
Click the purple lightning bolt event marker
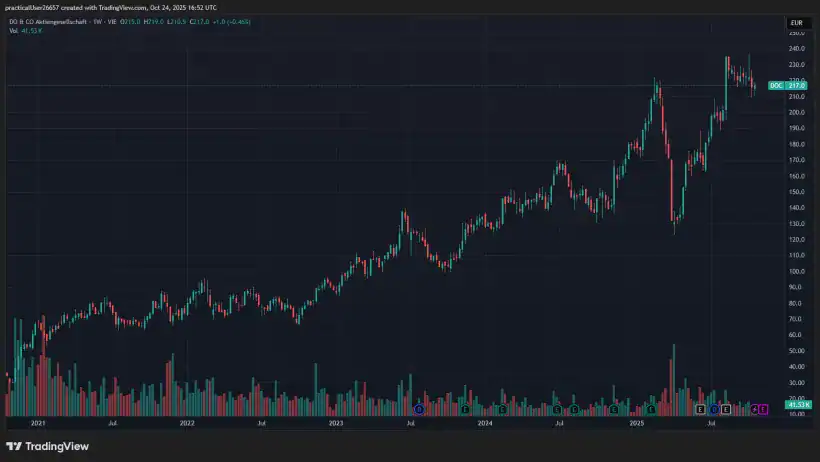click(755, 409)
